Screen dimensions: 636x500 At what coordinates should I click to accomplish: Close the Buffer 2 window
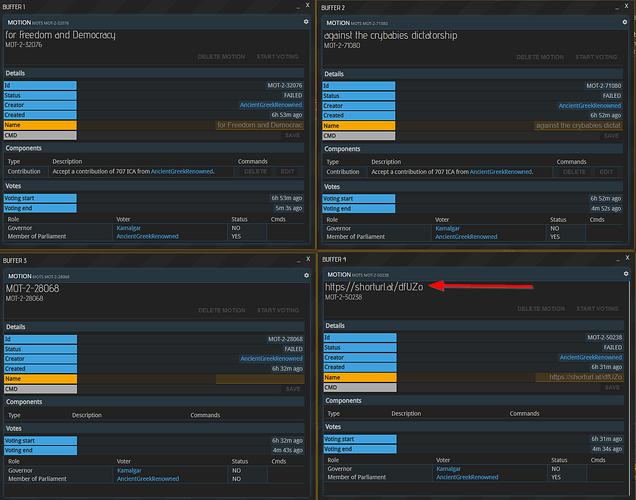tap(626, 6)
